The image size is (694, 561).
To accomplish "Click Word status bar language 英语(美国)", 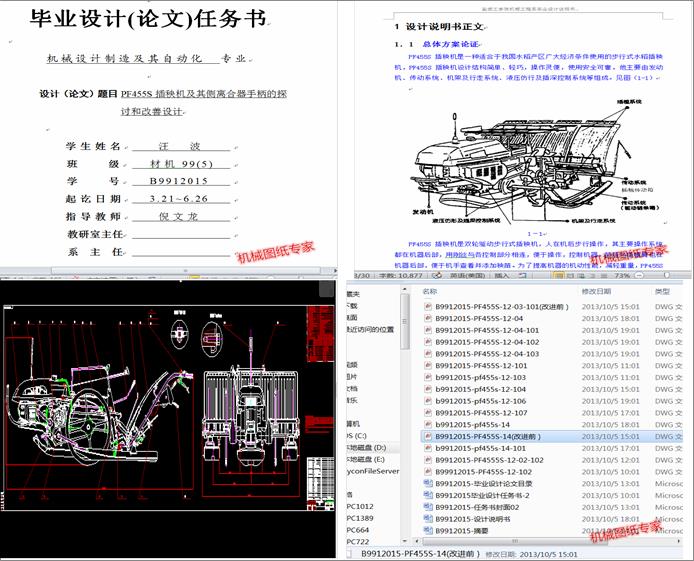I will click(467, 276).
